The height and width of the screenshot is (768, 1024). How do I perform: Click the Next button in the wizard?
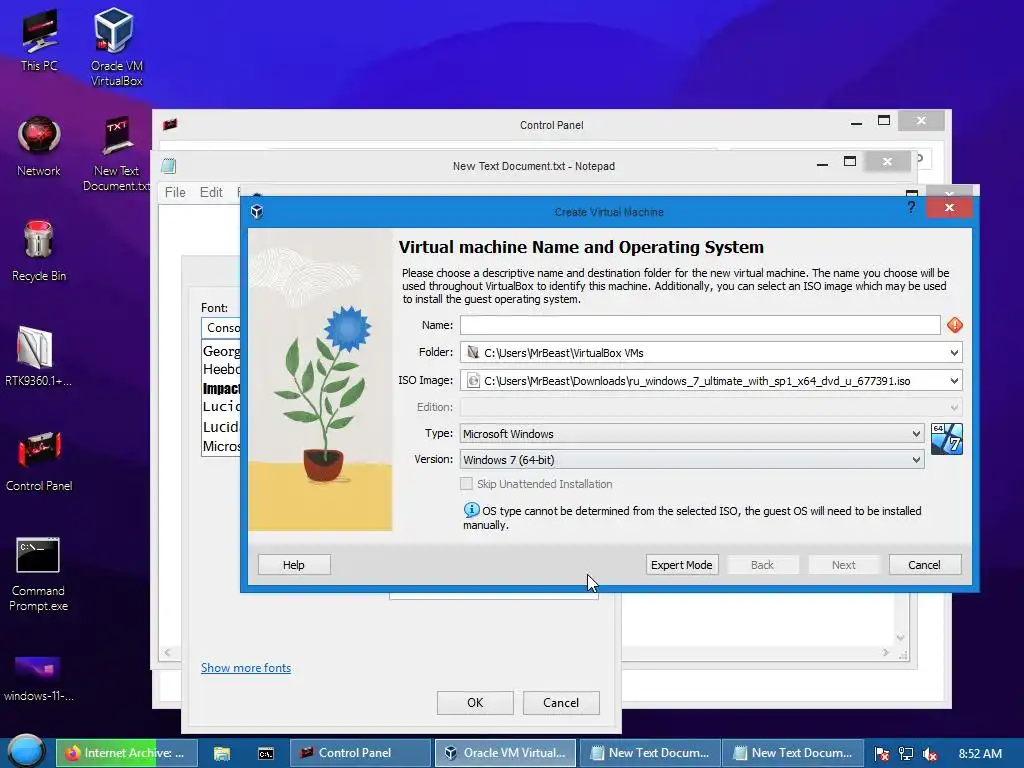(x=844, y=565)
